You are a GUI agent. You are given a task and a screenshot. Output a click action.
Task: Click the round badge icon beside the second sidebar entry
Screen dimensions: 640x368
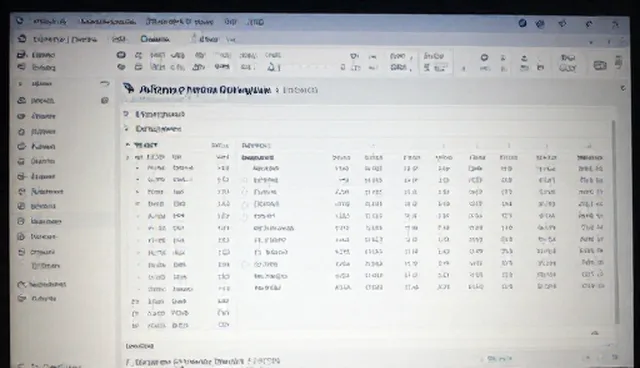(x=104, y=100)
